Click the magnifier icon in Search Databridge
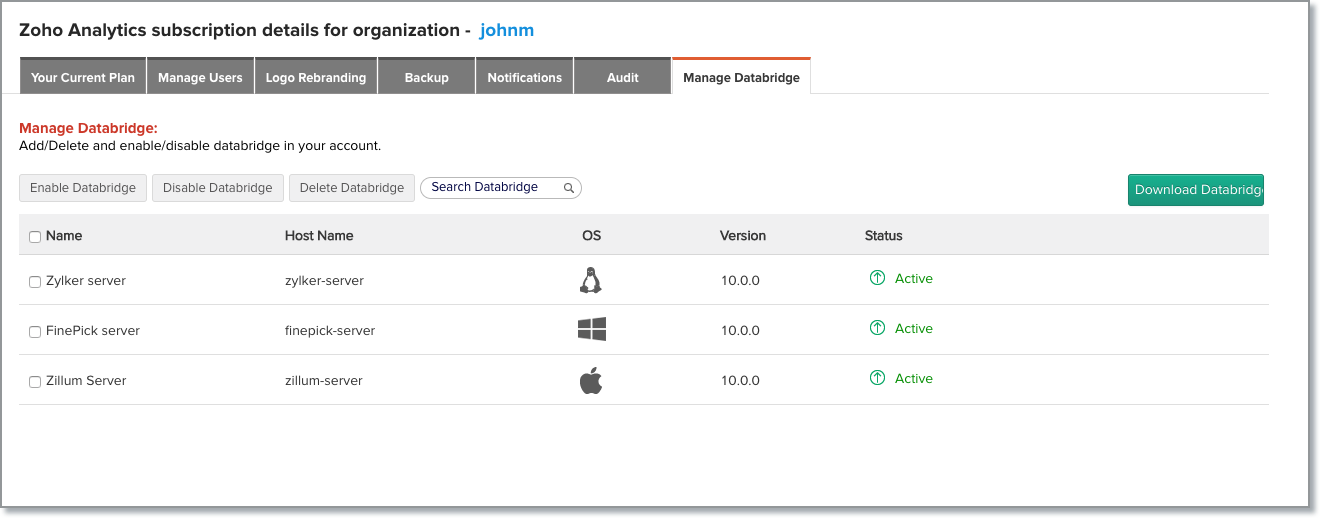This screenshot has height=518, width=1320. tap(569, 188)
